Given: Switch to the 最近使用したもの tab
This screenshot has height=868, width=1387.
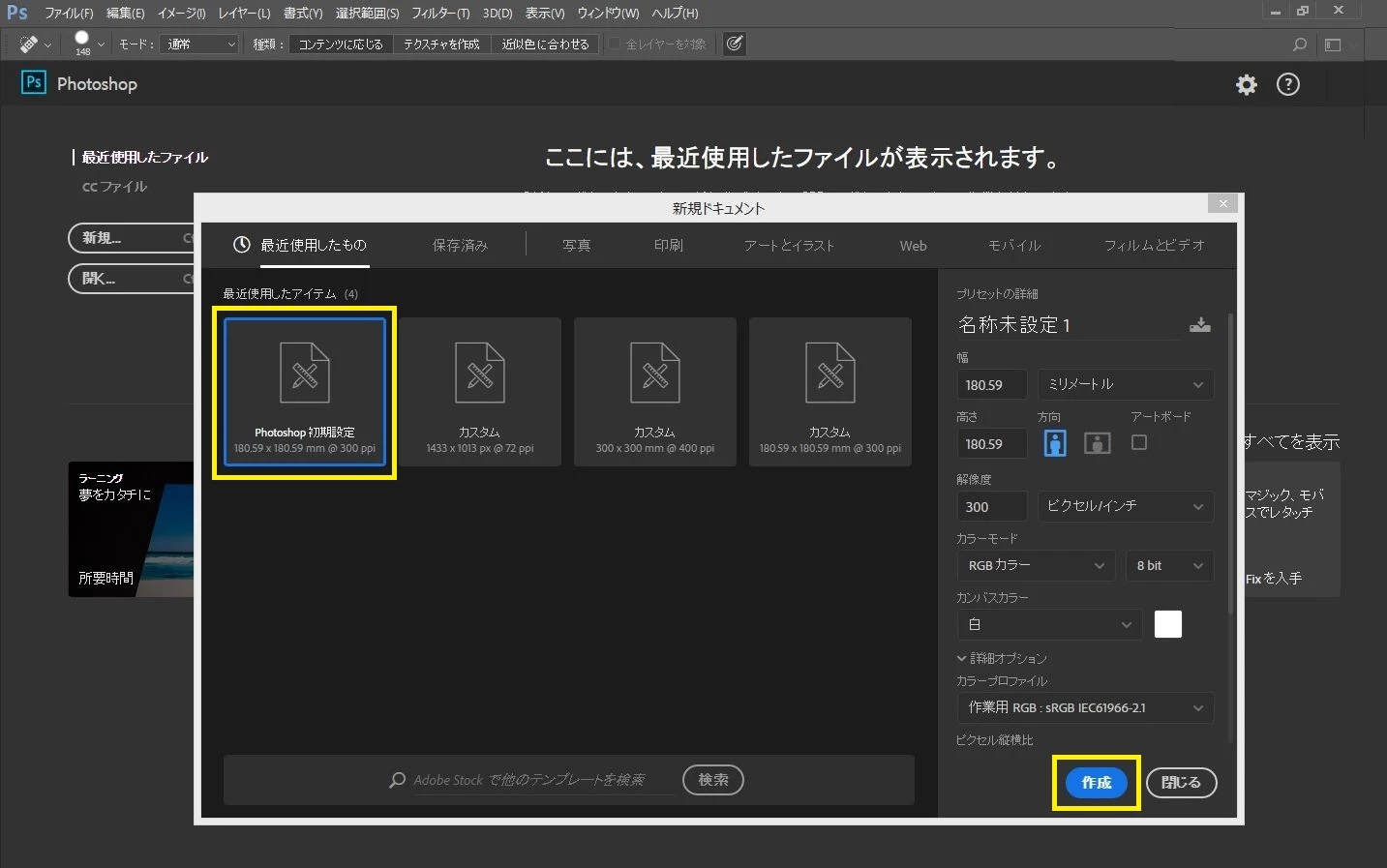Looking at the screenshot, I should [x=300, y=245].
